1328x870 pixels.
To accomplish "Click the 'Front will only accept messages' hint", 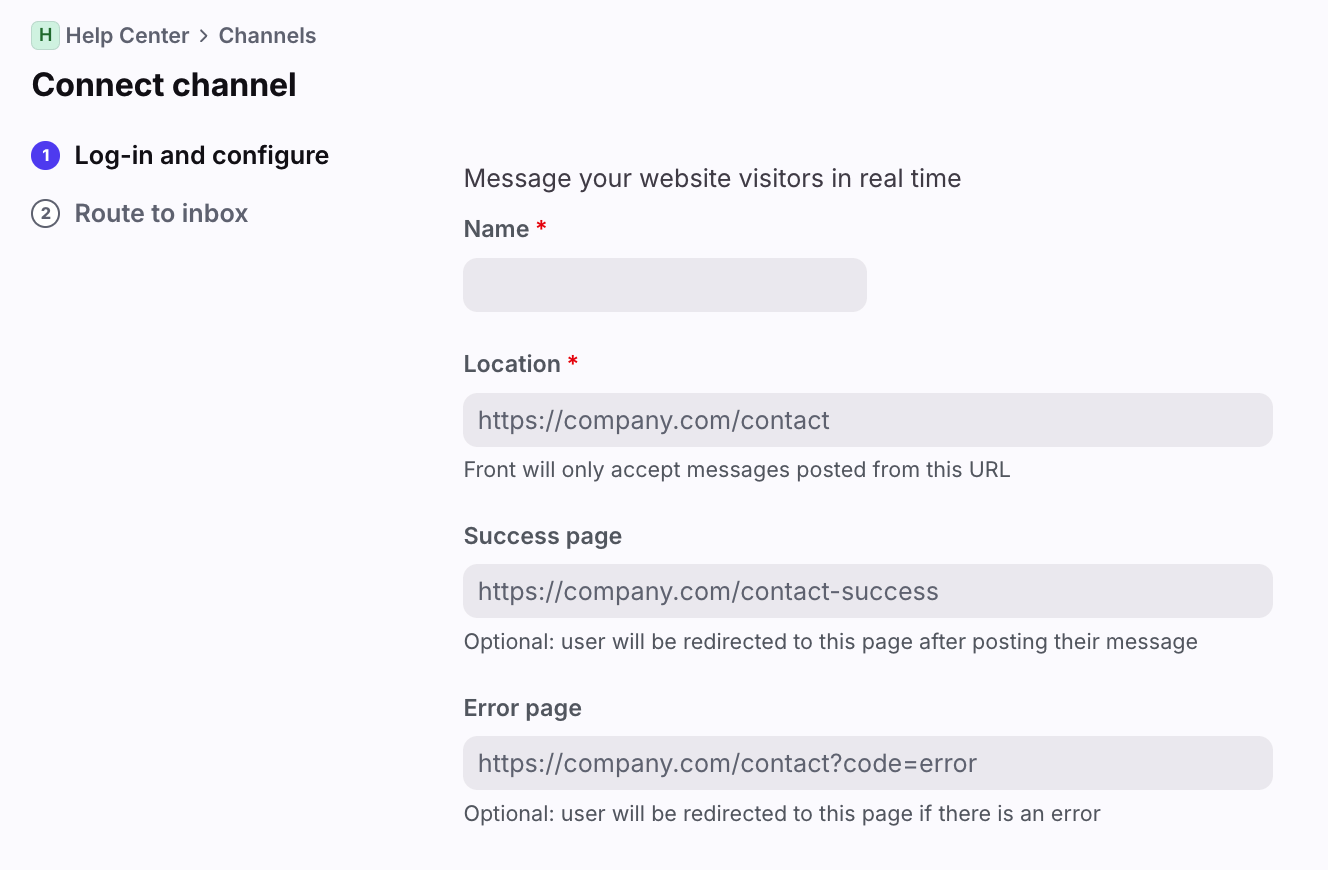I will click(737, 470).
